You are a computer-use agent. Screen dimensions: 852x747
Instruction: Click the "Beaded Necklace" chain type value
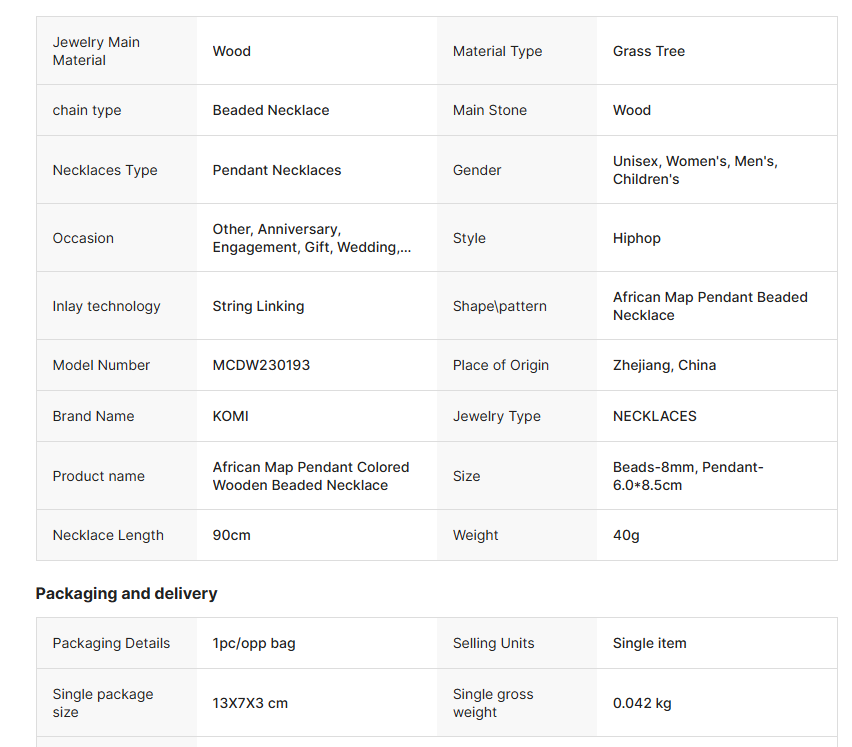pos(270,110)
